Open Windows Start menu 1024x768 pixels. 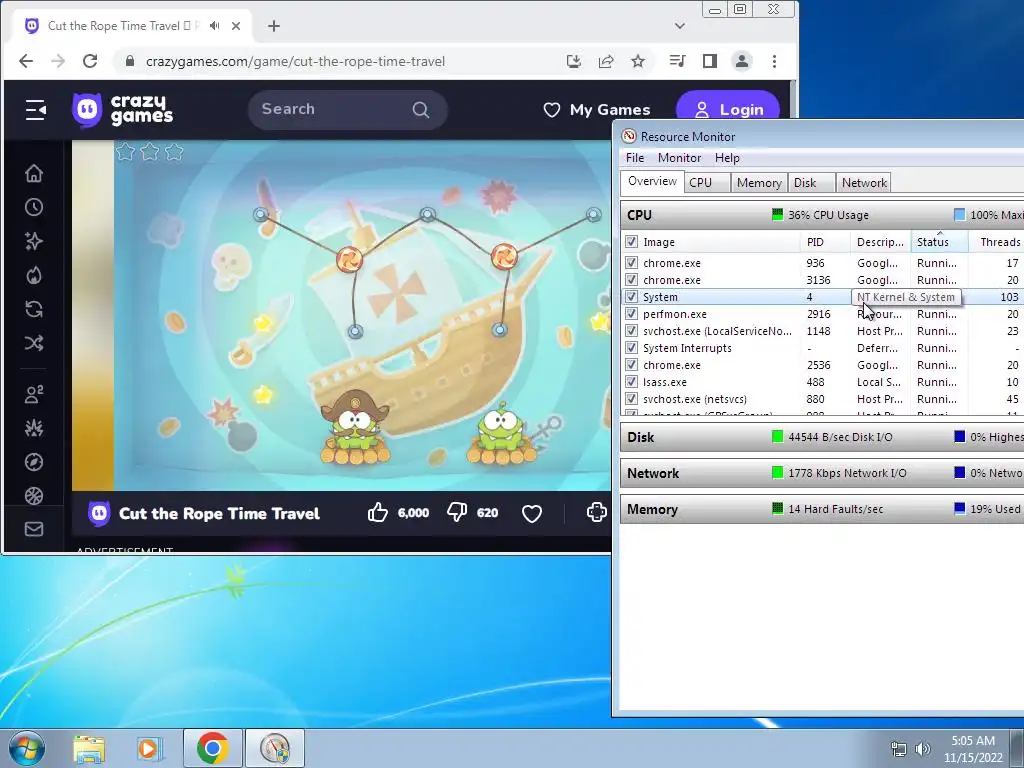click(x=27, y=748)
